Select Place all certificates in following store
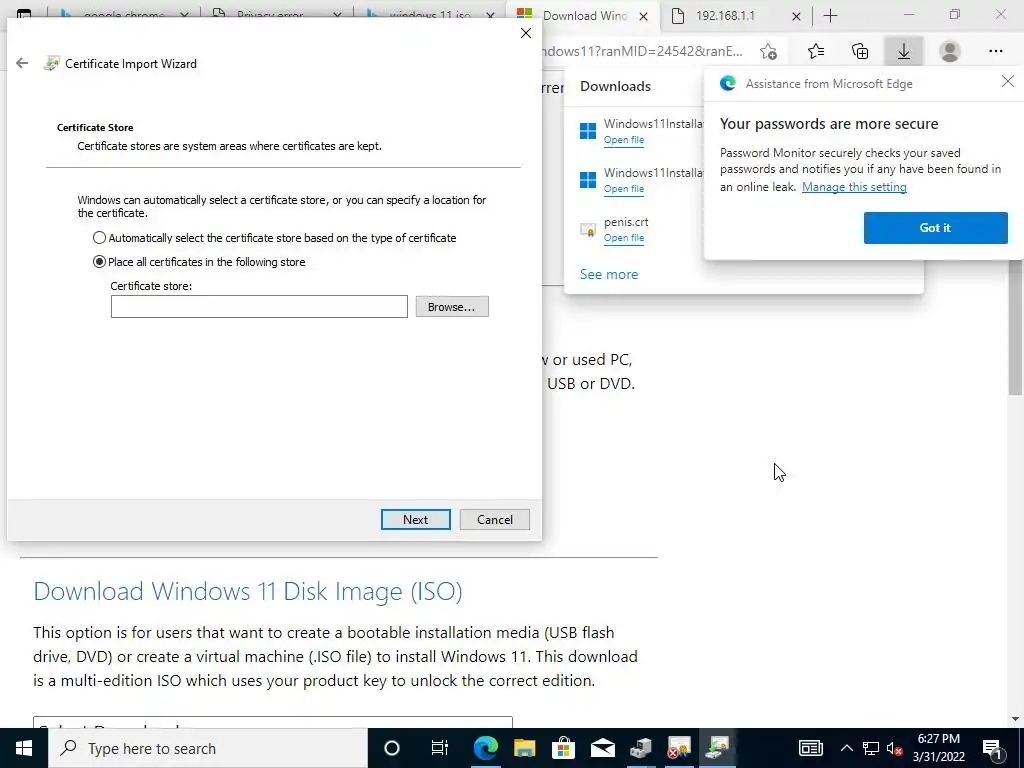Viewport: 1024px width, 768px height. pyautogui.click(x=99, y=262)
